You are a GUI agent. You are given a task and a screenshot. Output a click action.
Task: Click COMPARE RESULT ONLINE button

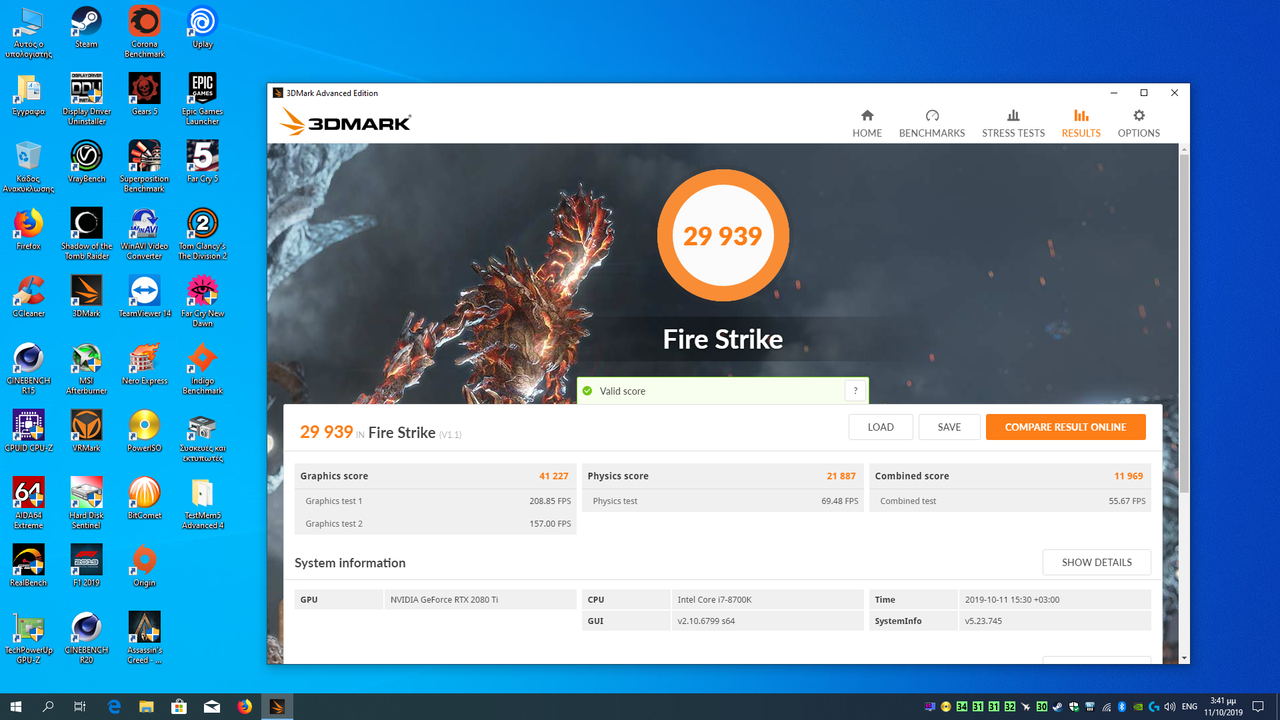click(x=1066, y=427)
